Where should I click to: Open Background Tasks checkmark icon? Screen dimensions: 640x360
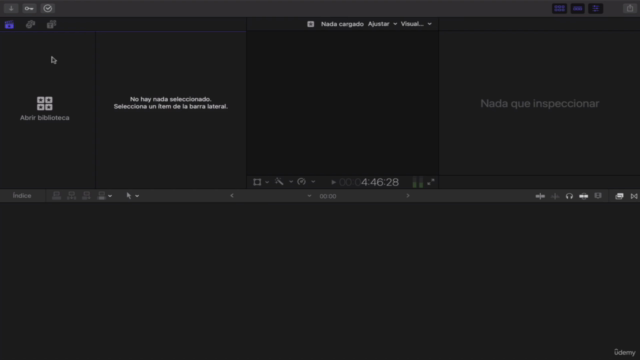click(x=48, y=8)
